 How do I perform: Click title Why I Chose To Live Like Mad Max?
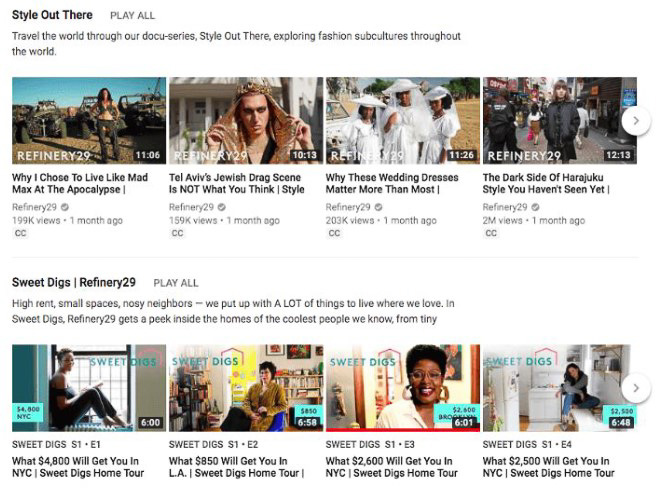click(x=80, y=183)
